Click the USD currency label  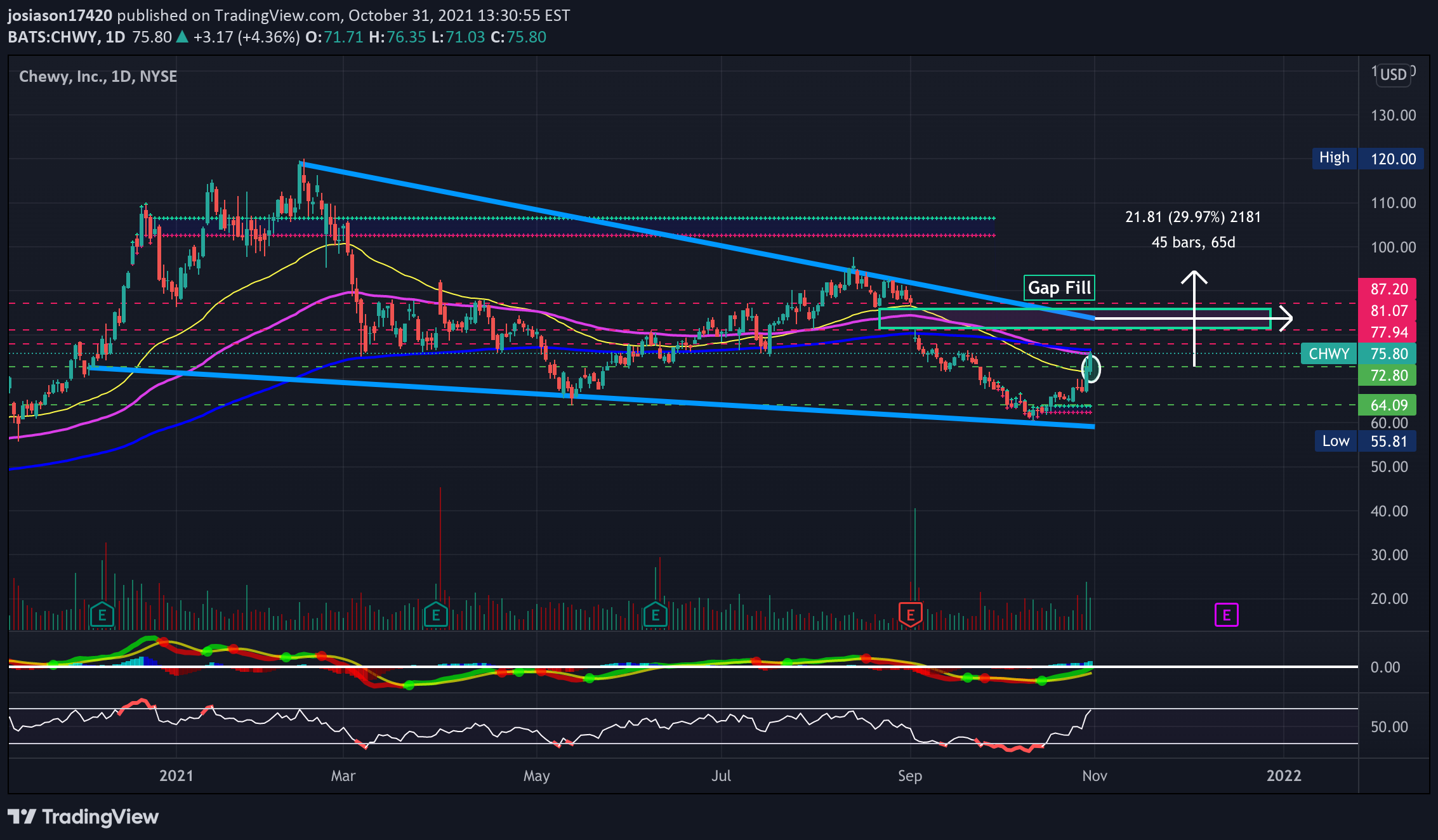(x=1394, y=75)
